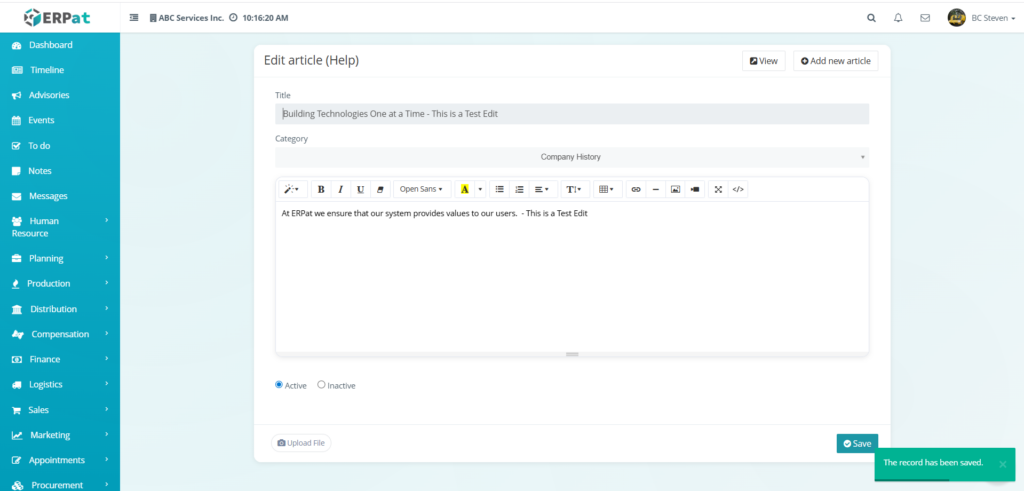The height and width of the screenshot is (491, 1024).
Task: Expand the Compensation sidebar menu
Action: pyautogui.click(x=60, y=334)
